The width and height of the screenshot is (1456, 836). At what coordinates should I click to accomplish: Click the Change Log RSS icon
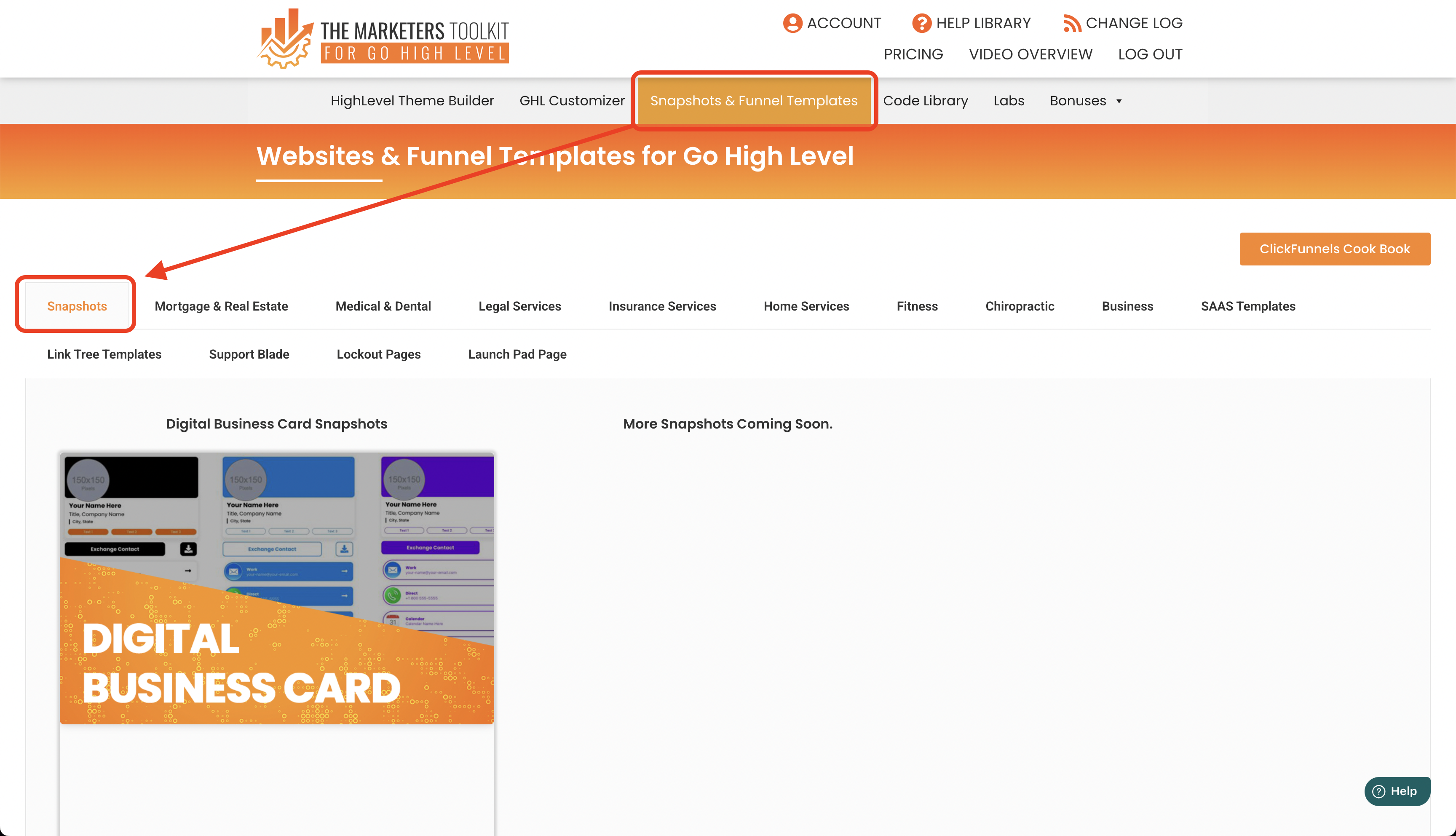(x=1071, y=24)
